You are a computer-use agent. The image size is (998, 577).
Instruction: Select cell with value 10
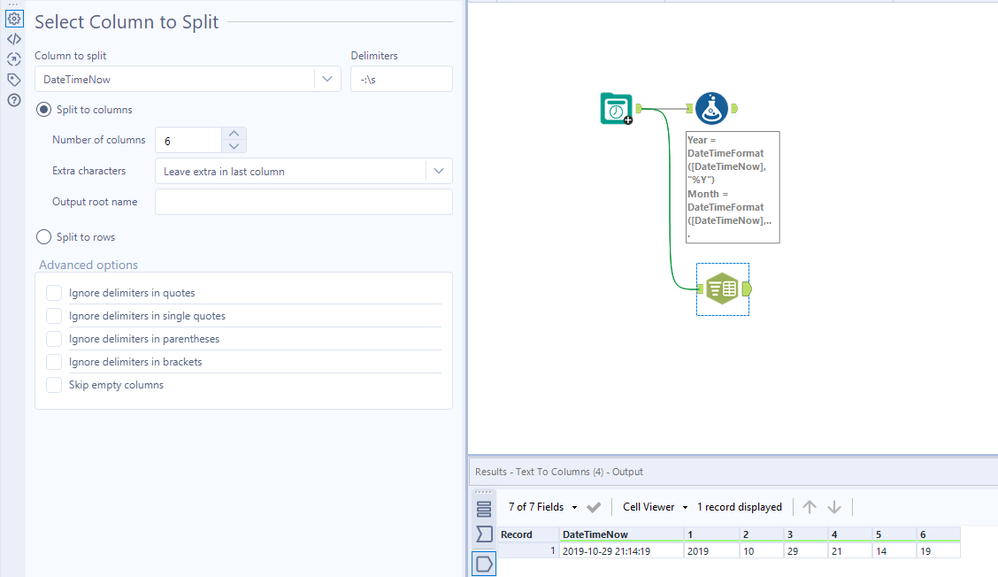(761, 551)
